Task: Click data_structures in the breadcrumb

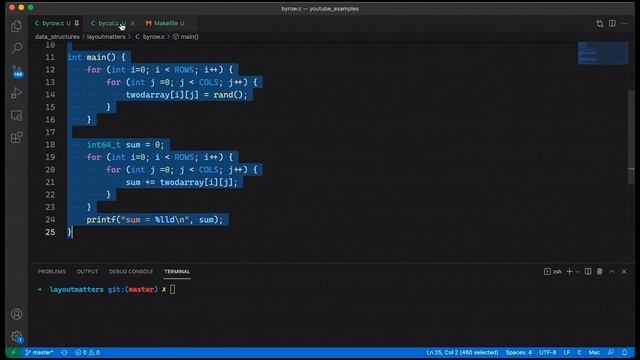Action: 57,37
